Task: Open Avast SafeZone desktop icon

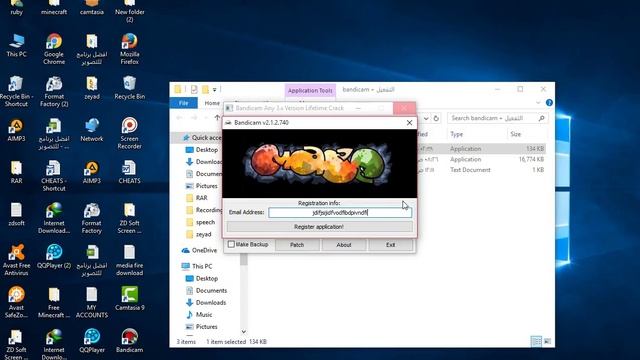Action: tap(16, 302)
